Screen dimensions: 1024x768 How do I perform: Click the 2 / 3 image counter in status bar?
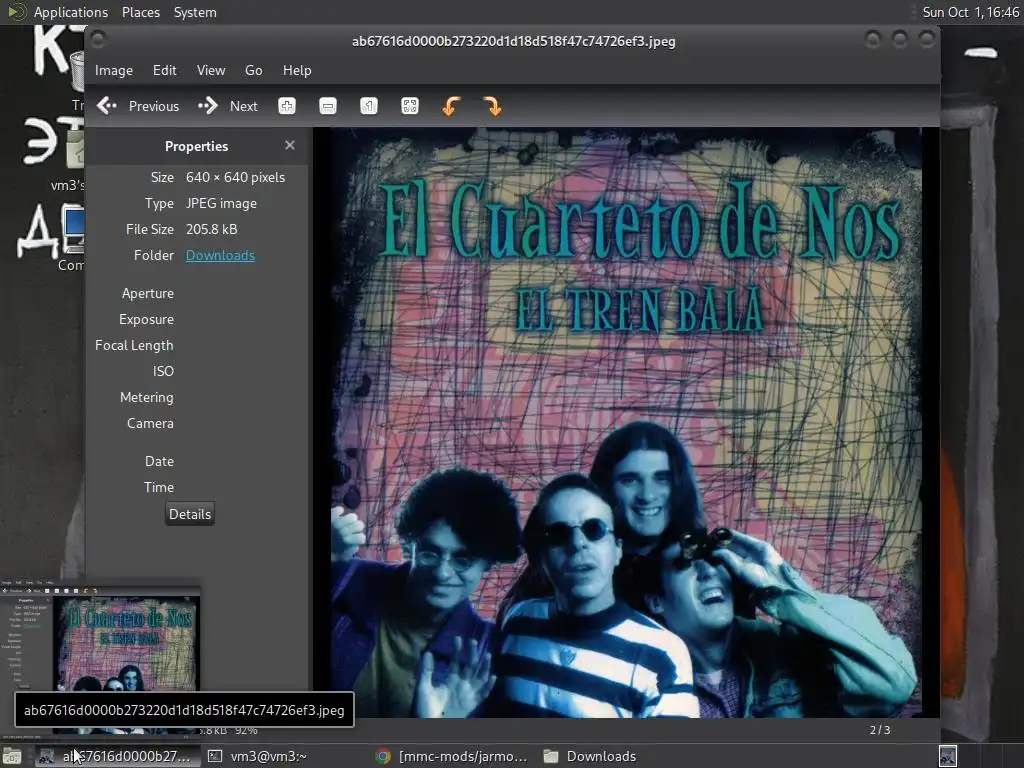(880, 729)
